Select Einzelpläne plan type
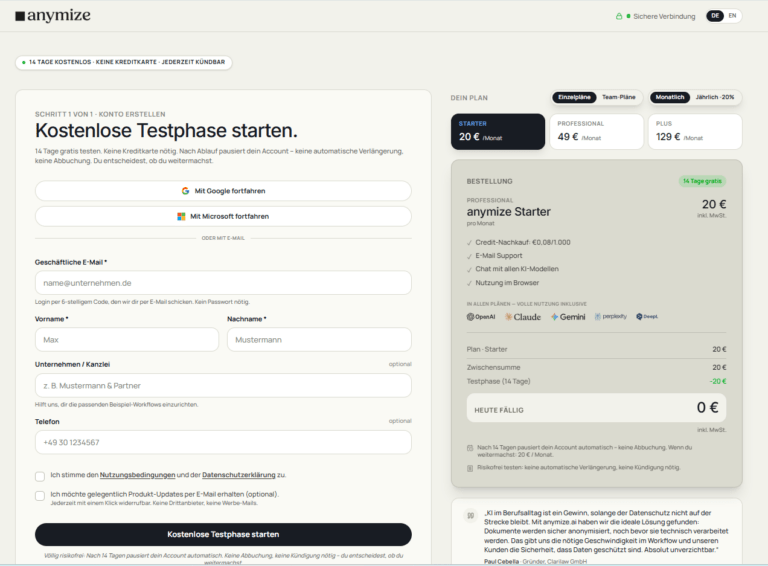This screenshot has height=566, width=768. [575, 97]
